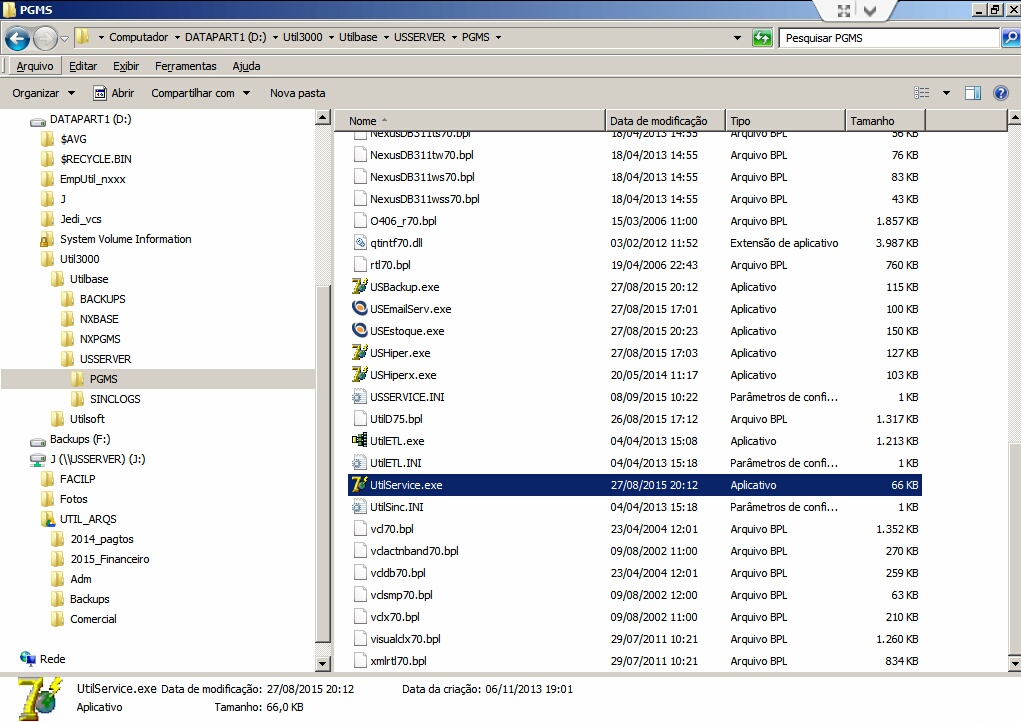Click the Nova pasta button

point(298,93)
